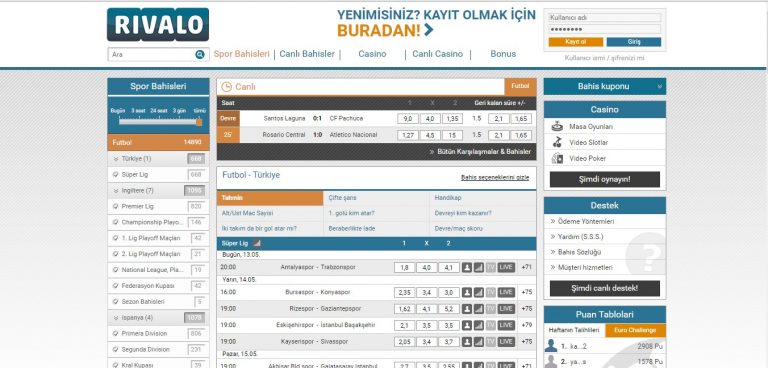Image resolution: width=768 pixels, height=368 pixels.
Task: Open statistics chart icon for Eskişehirspor match
Action: click(x=479, y=325)
